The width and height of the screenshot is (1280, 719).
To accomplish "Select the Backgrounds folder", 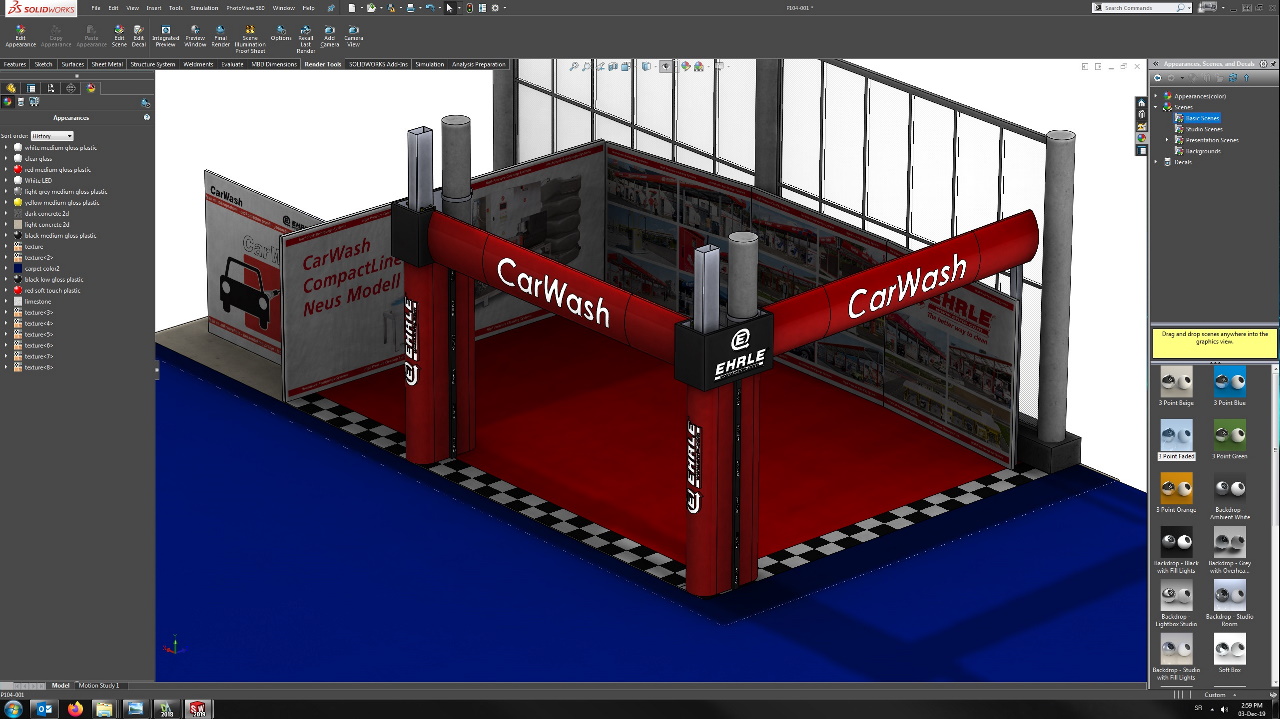I will click(1203, 151).
